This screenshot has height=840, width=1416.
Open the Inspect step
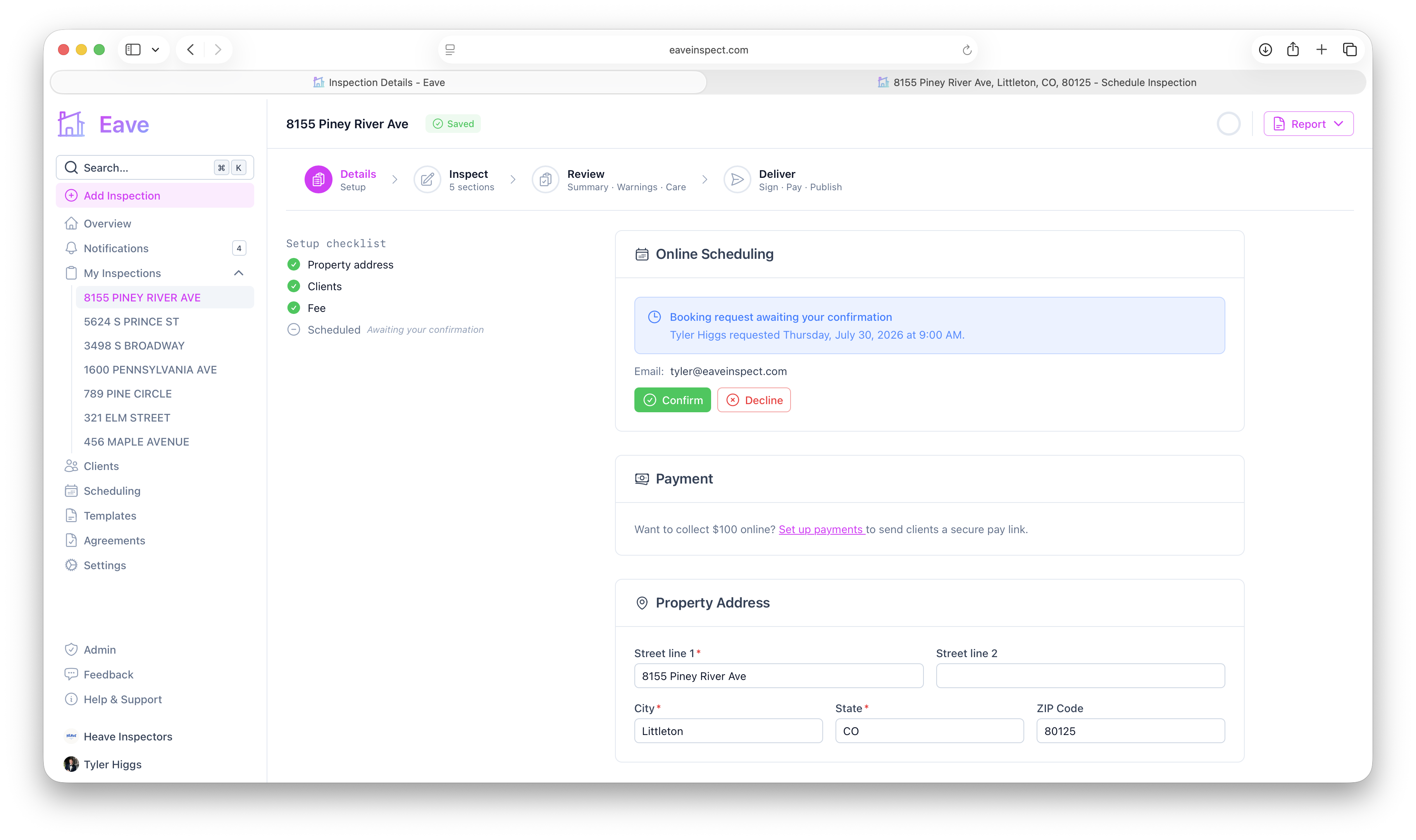pyautogui.click(x=455, y=180)
